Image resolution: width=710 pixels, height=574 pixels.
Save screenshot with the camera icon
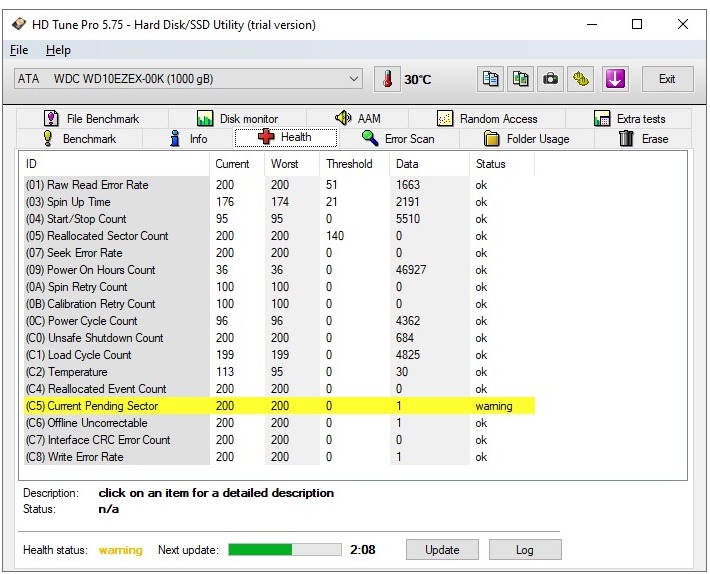tap(550, 79)
